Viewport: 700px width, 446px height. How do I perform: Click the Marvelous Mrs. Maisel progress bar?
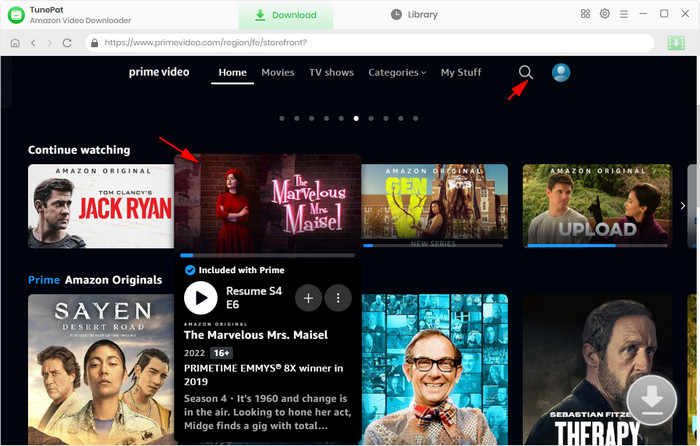[x=267, y=255]
